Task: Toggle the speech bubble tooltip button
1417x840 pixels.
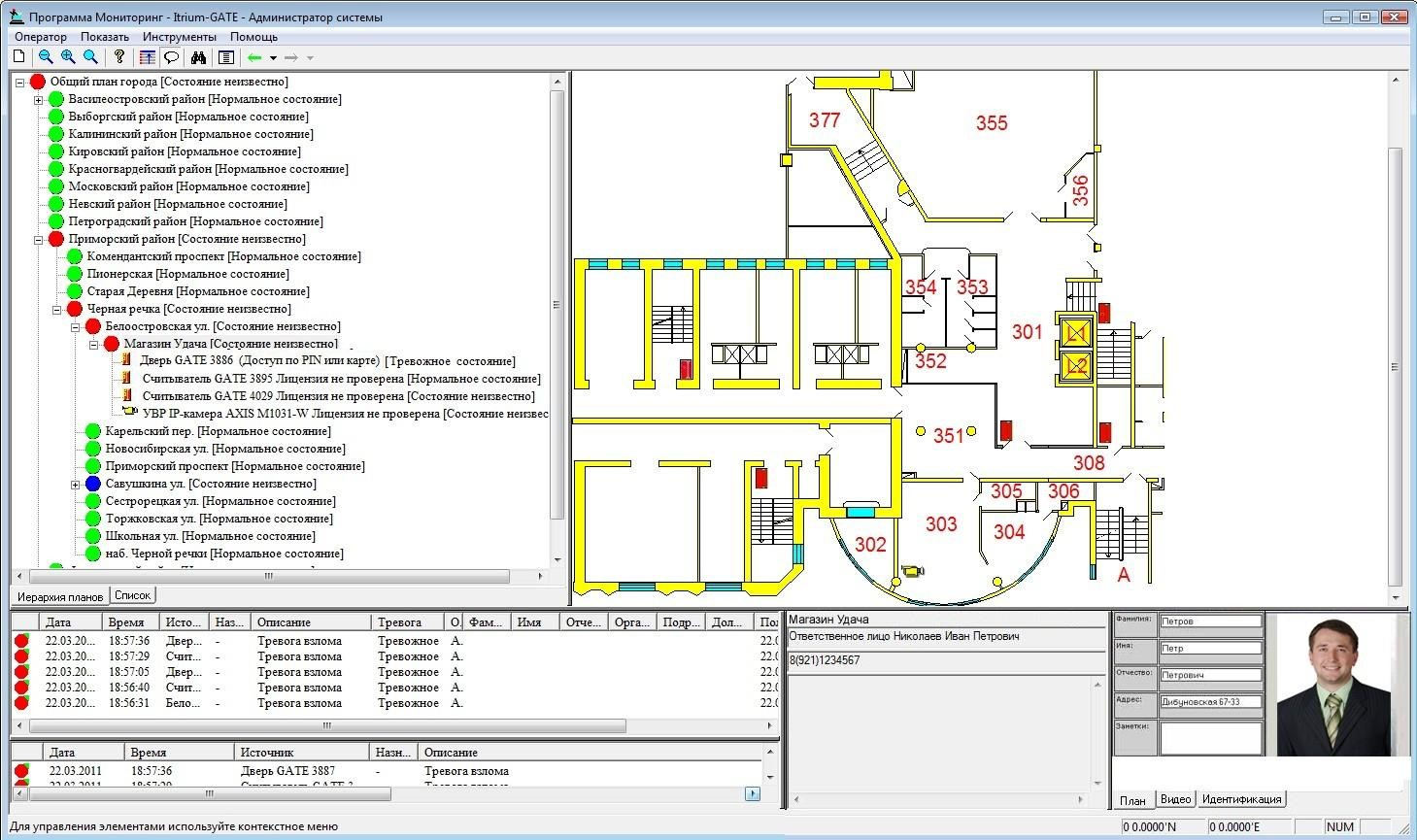Action: click(x=172, y=57)
